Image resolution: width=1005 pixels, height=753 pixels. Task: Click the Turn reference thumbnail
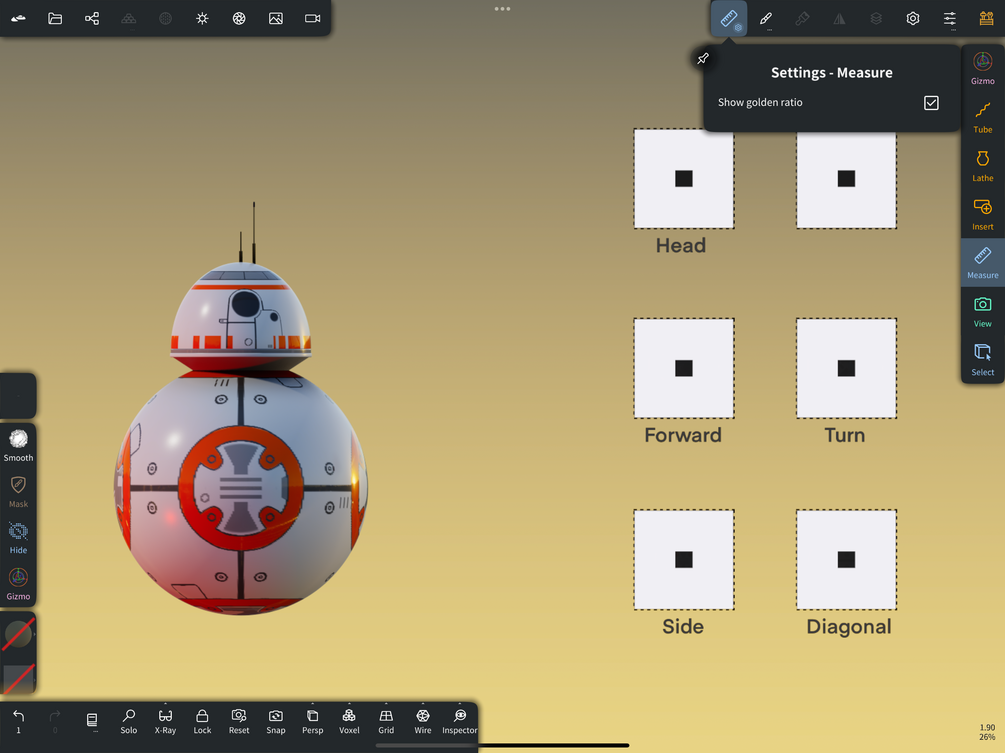coord(846,368)
